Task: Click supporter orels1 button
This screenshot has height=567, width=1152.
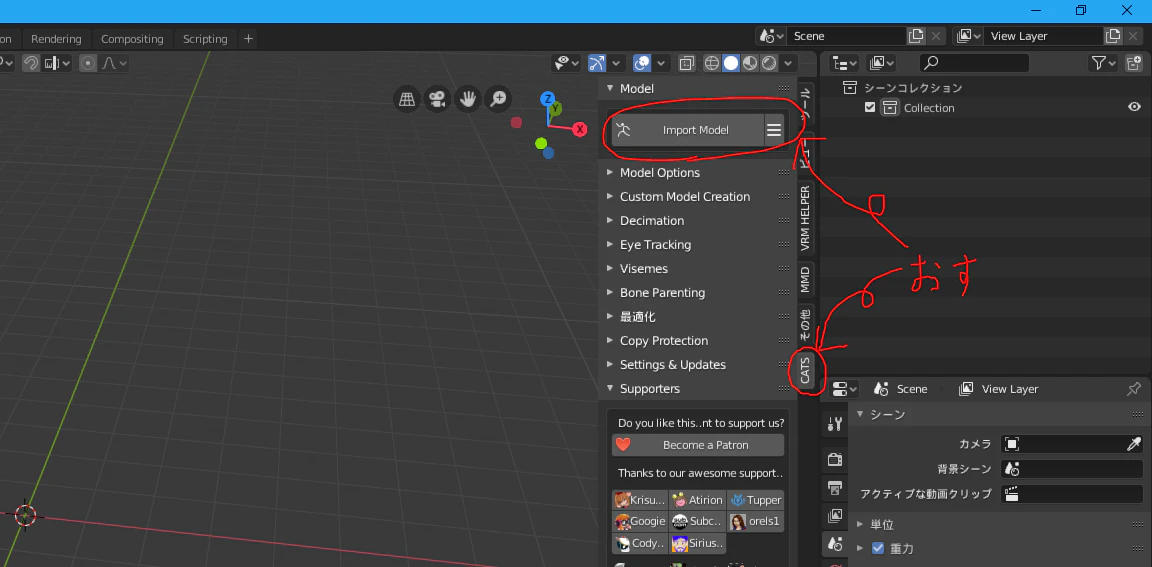Action: [x=756, y=521]
